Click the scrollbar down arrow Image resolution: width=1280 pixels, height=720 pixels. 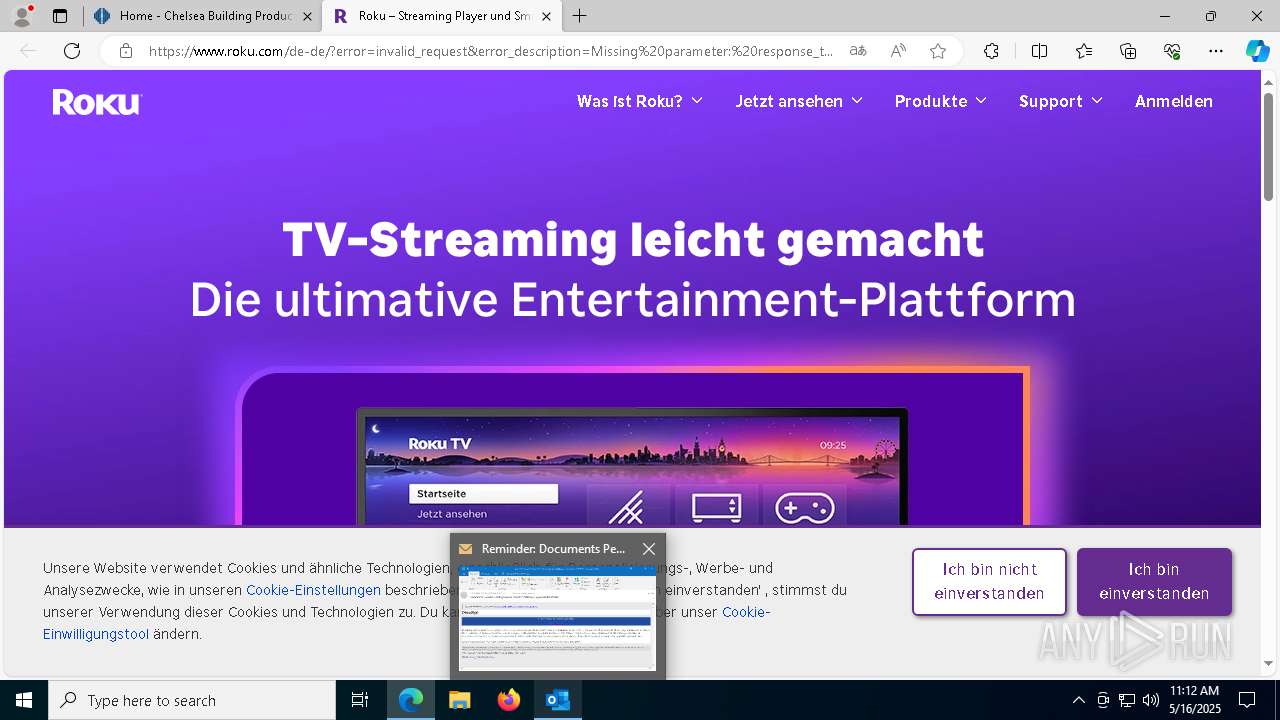tap(1269, 663)
